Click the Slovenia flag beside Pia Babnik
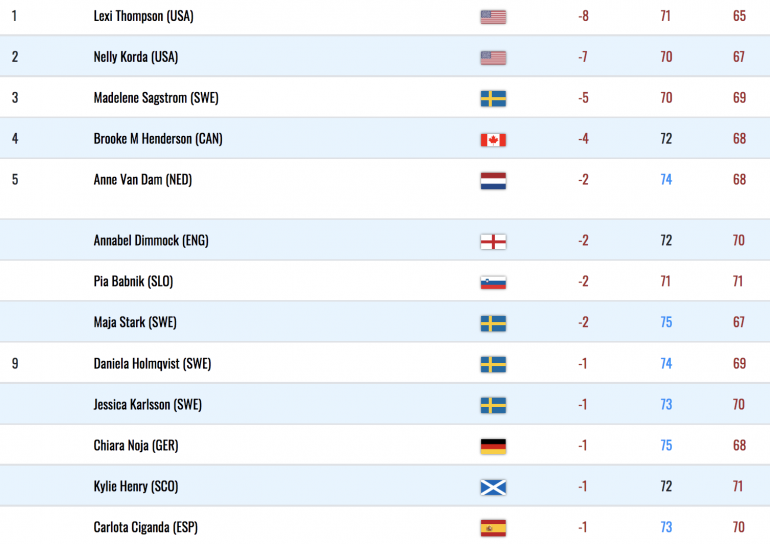This screenshot has width=770, height=544. 493,282
